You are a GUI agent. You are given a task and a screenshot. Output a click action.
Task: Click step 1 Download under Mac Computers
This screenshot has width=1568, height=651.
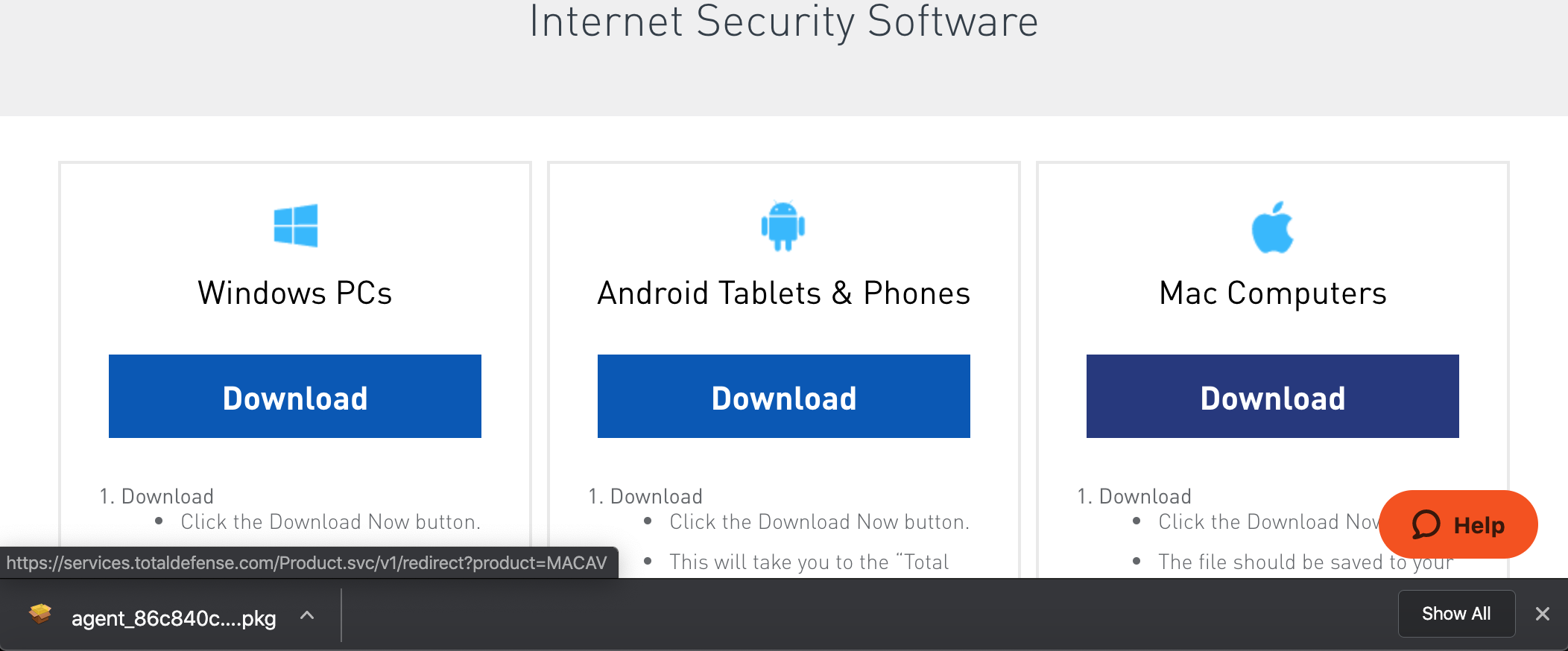point(1134,496)
